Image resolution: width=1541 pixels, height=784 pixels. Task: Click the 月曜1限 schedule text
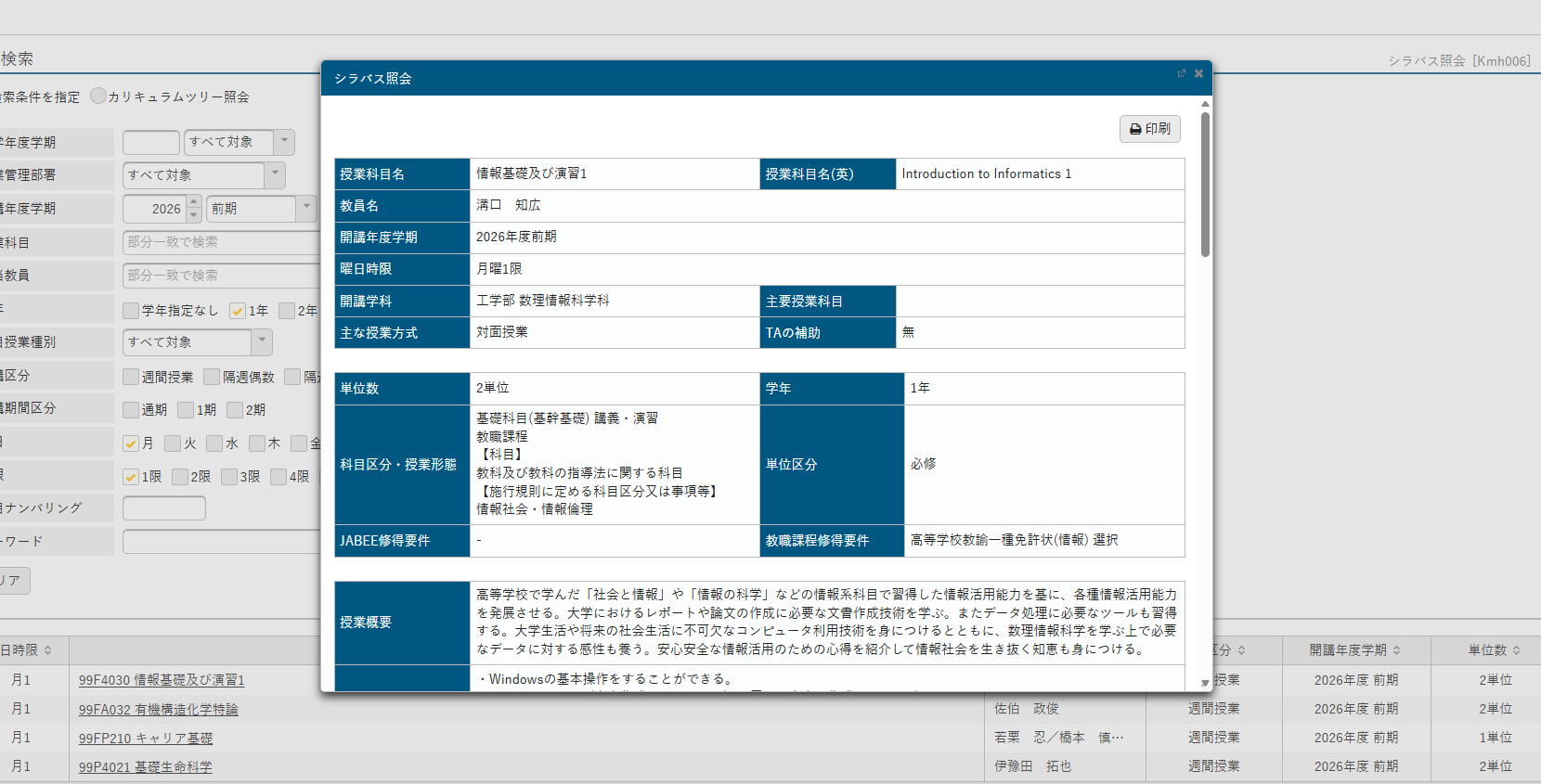pos(499,268)
